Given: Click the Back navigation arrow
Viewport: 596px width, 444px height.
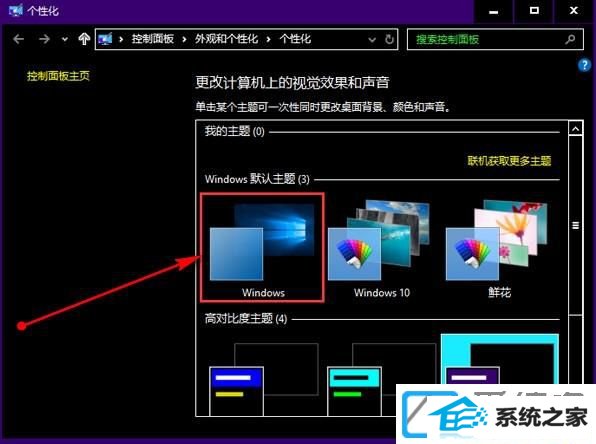Looking at the screenshot, I should [x=18, y=39].
